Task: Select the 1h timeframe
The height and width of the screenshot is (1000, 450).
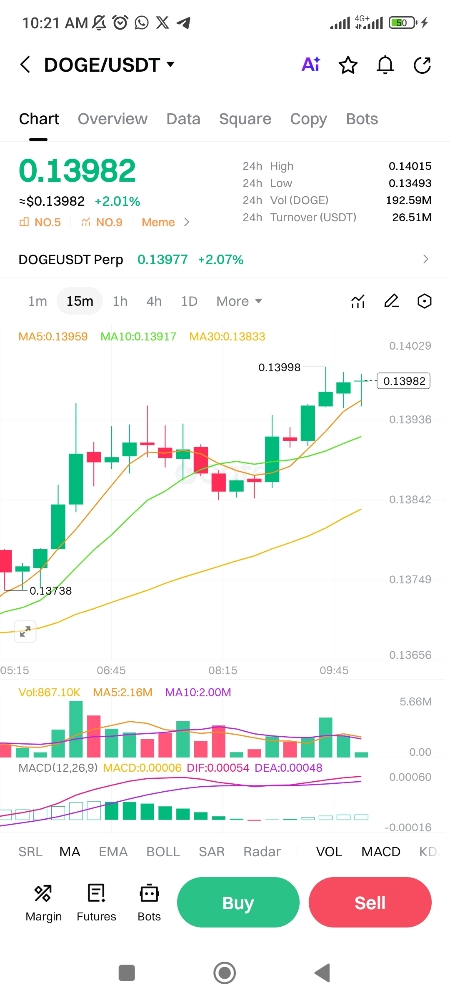Action: pos(120,301)
